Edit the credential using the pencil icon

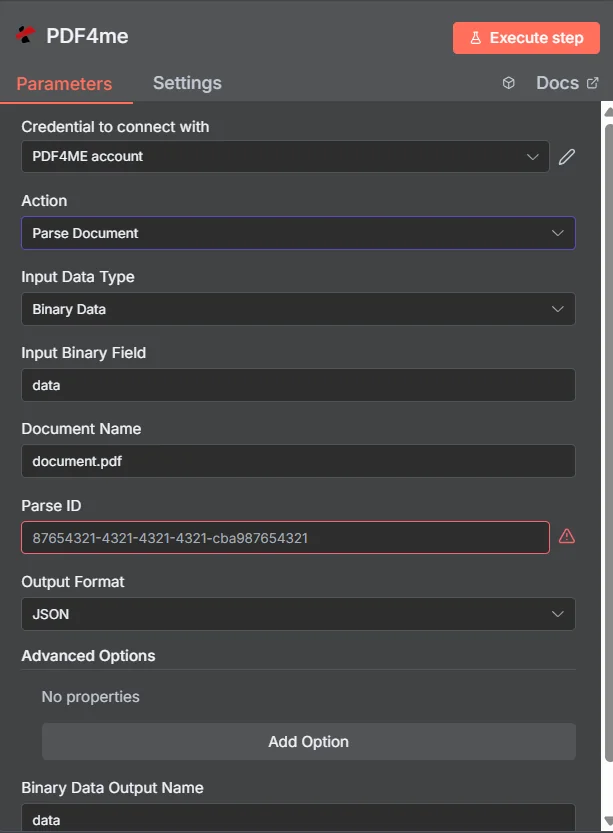567,156
